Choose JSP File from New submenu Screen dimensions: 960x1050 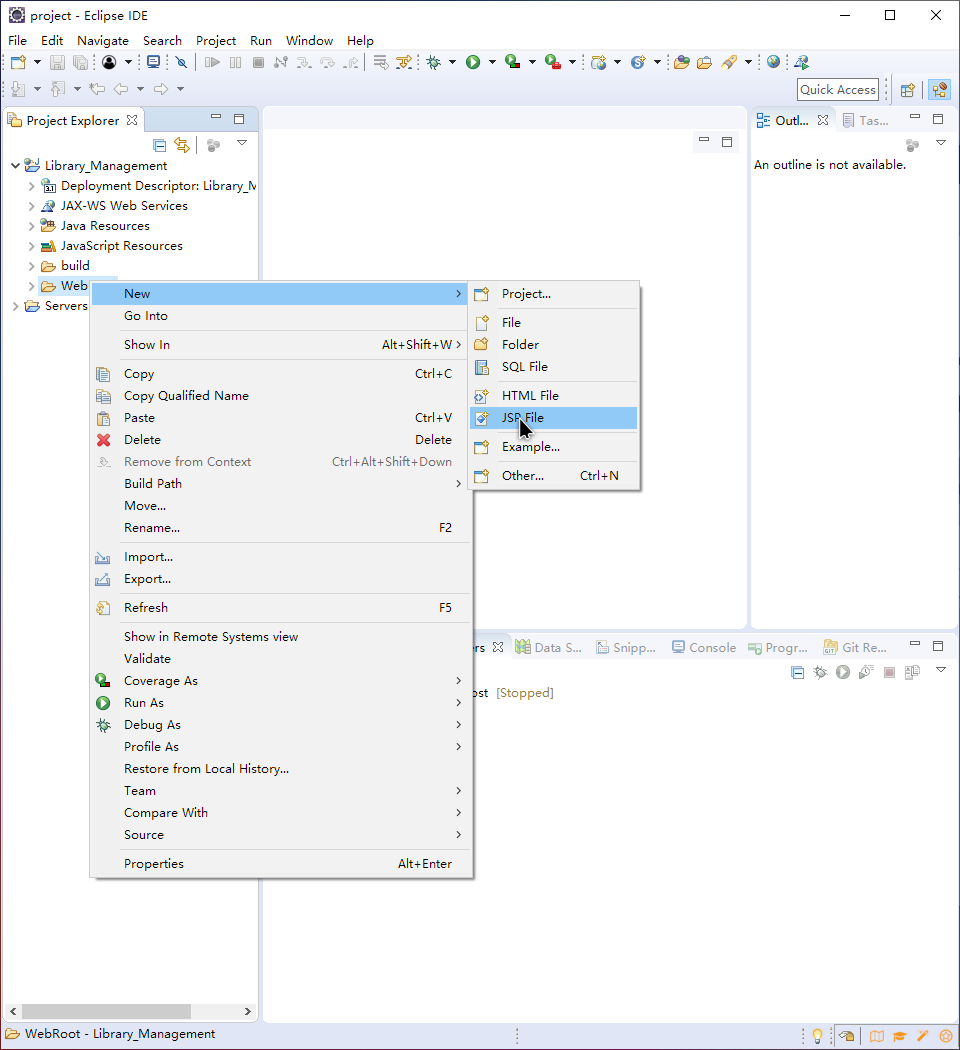tap(554, 418)
